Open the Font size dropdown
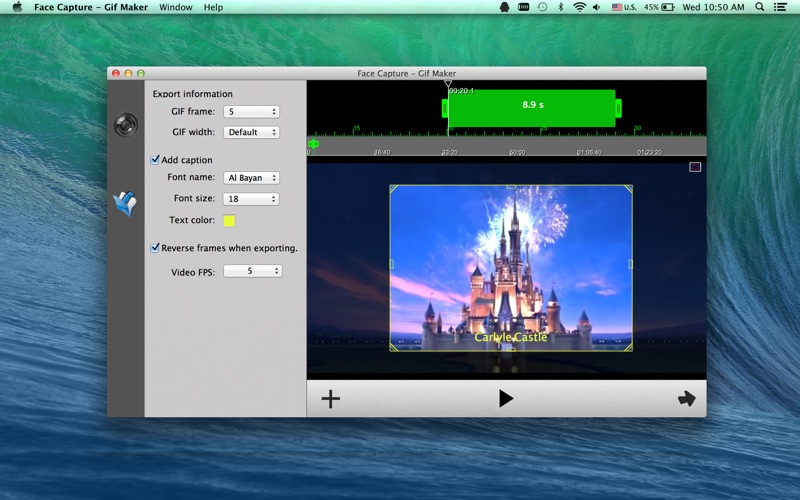 pos(251,199)
